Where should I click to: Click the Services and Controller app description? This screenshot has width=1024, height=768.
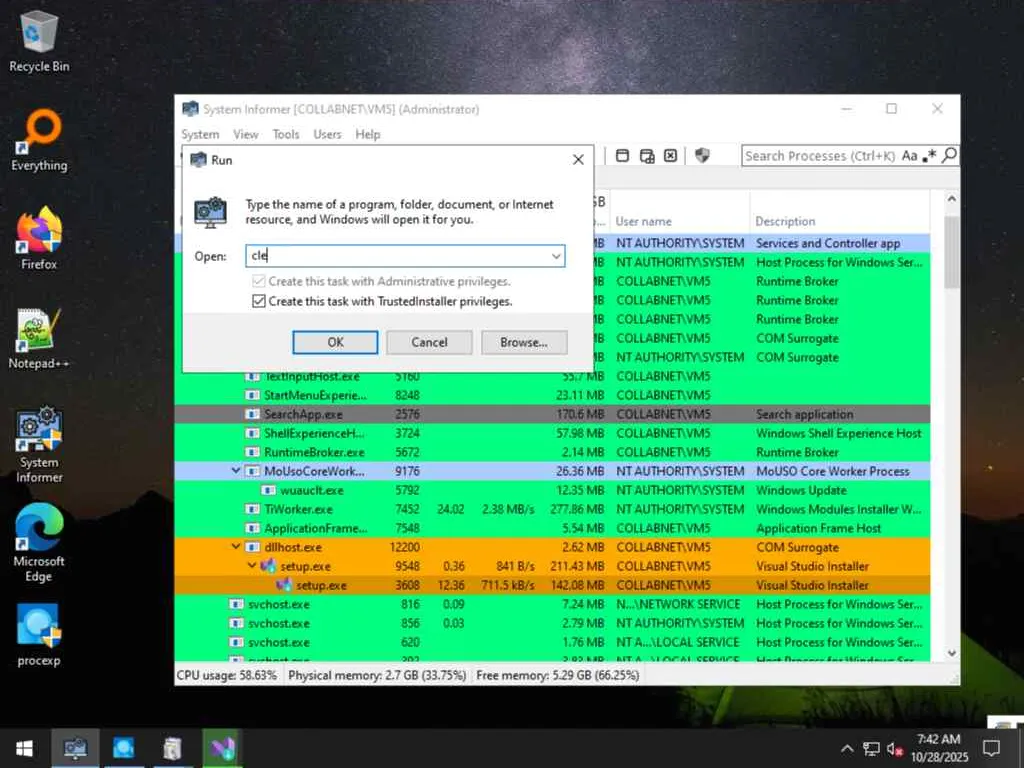coord(828,243)
